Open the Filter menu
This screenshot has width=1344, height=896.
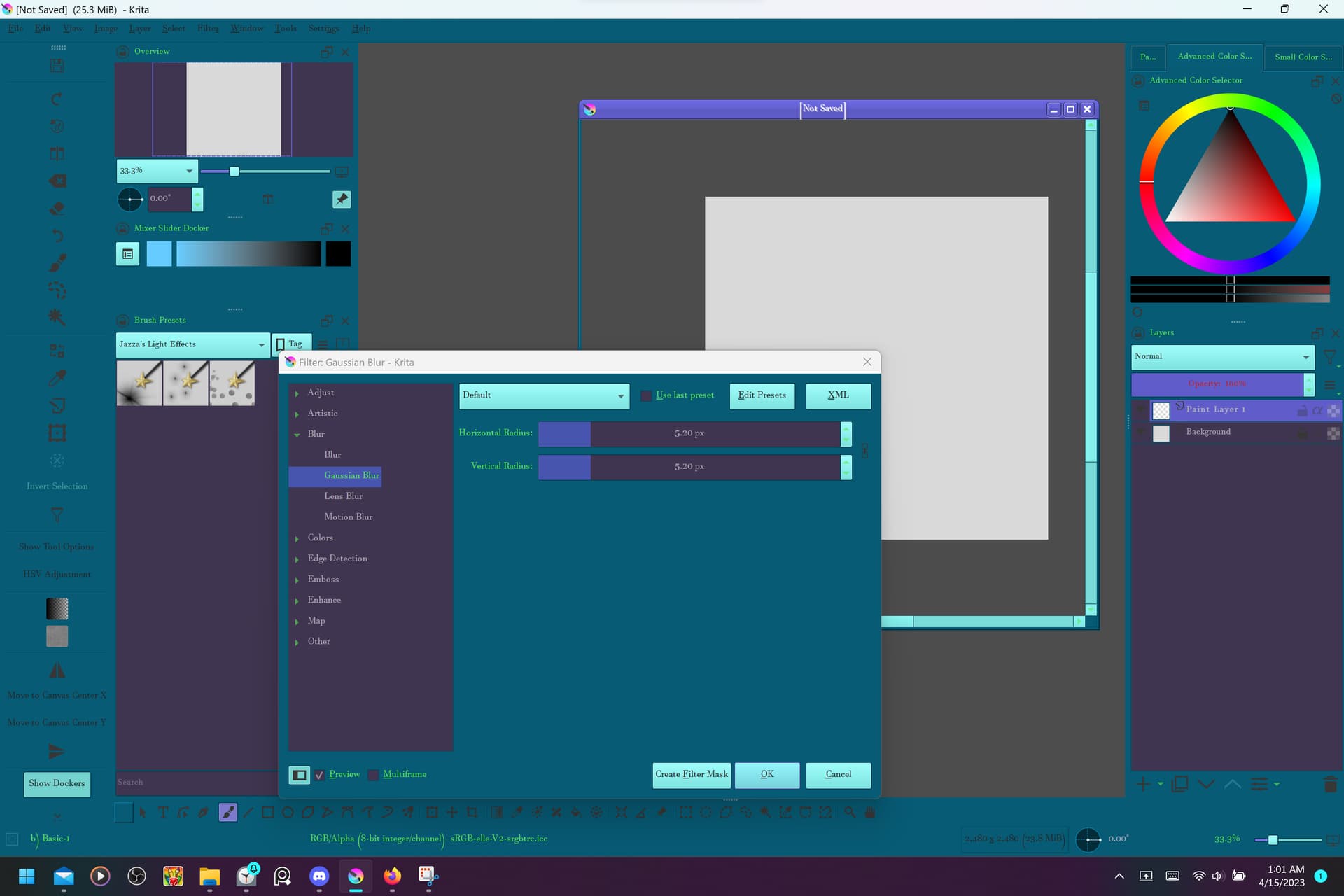[x=207, y=28]
